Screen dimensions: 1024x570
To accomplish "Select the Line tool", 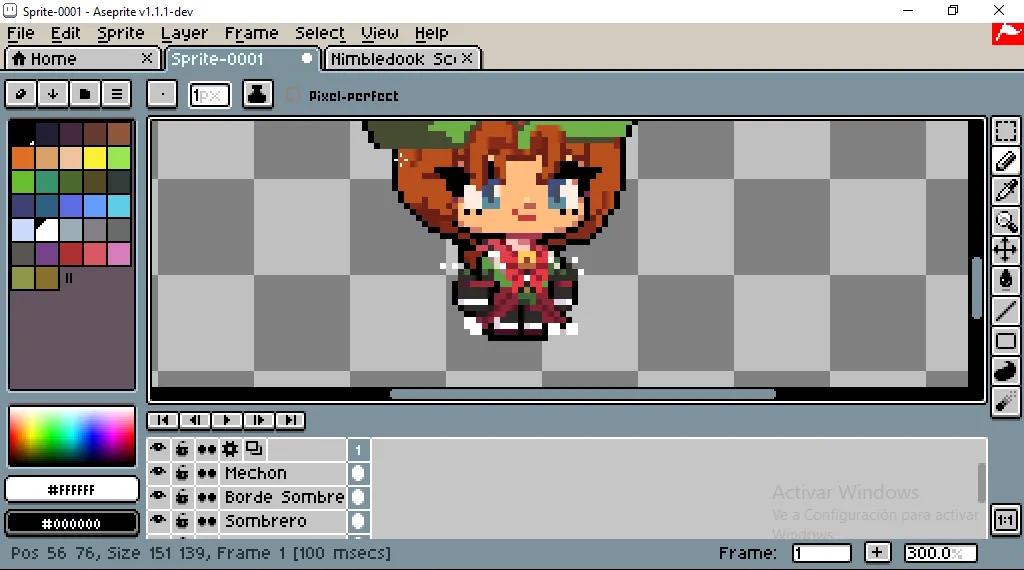I will tap(1006, 310).
